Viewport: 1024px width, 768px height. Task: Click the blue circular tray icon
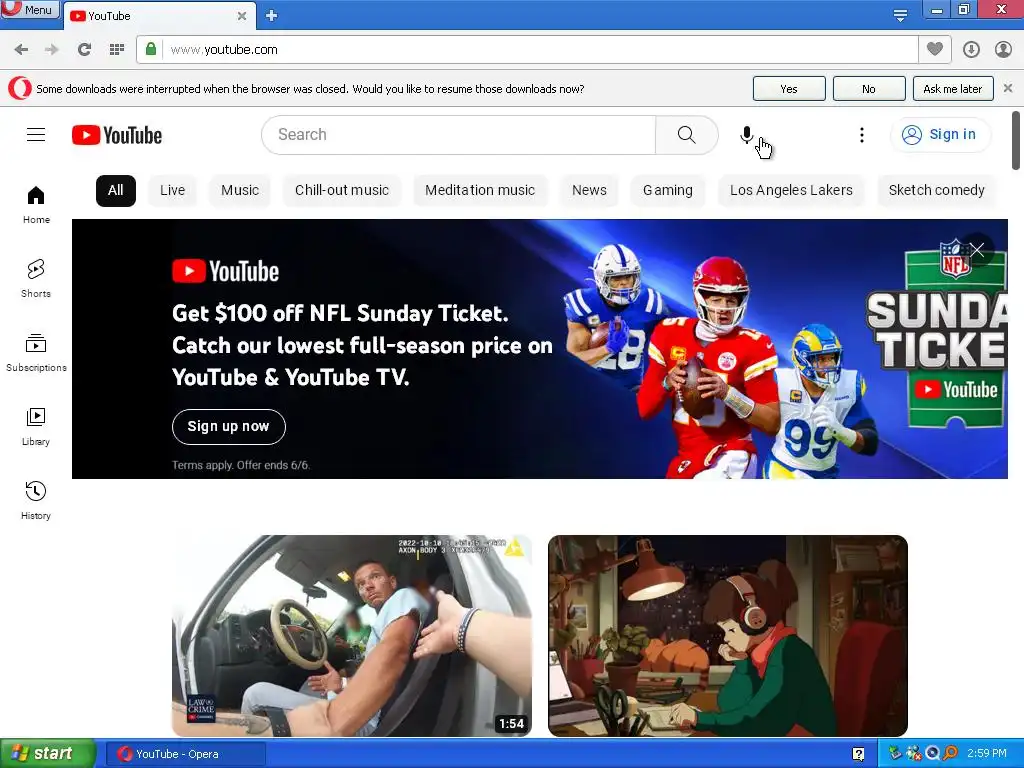[x=933, y=753]
